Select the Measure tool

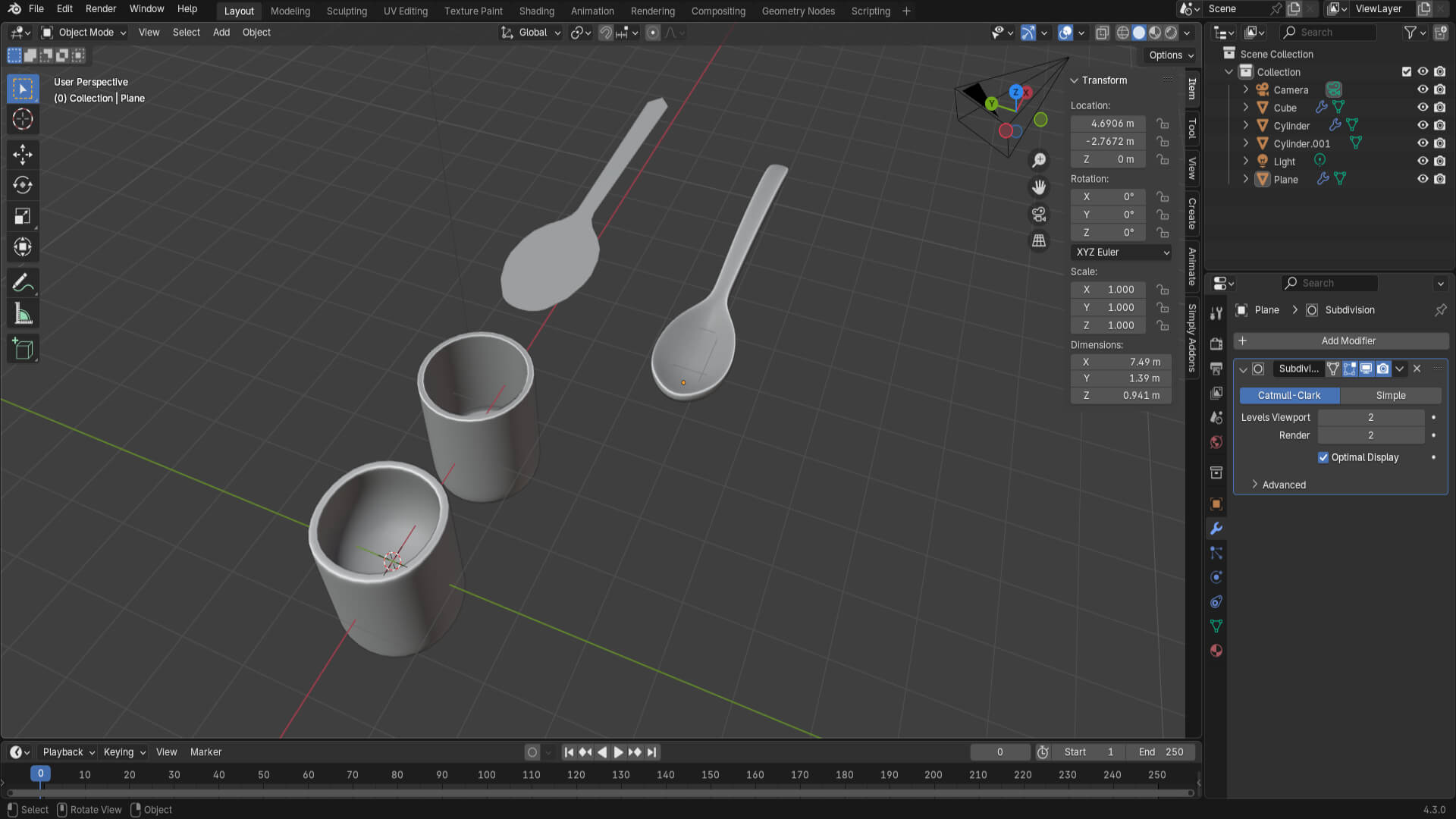pos(23,314)
